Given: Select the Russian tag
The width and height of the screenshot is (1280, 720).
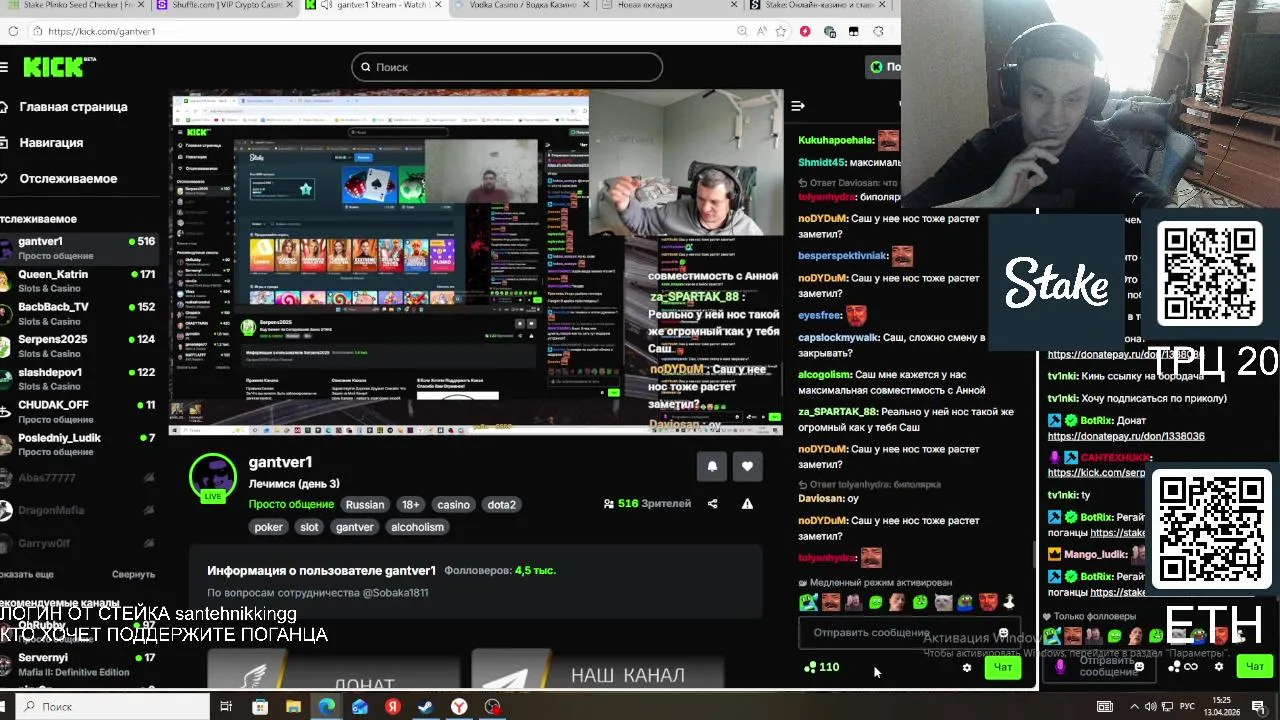Looking at the screenshot, I should tap(365, 505).
